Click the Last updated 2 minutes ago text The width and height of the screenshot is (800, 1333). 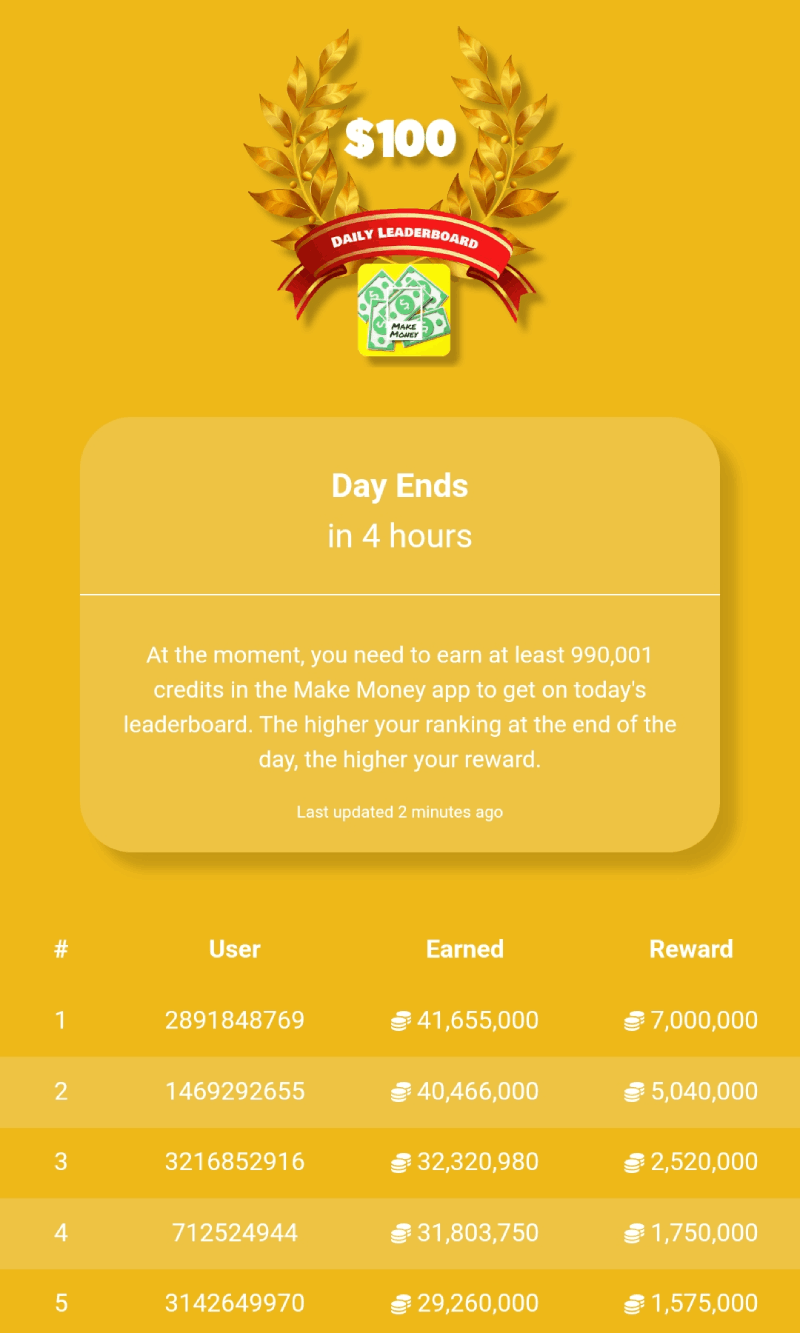400,812
